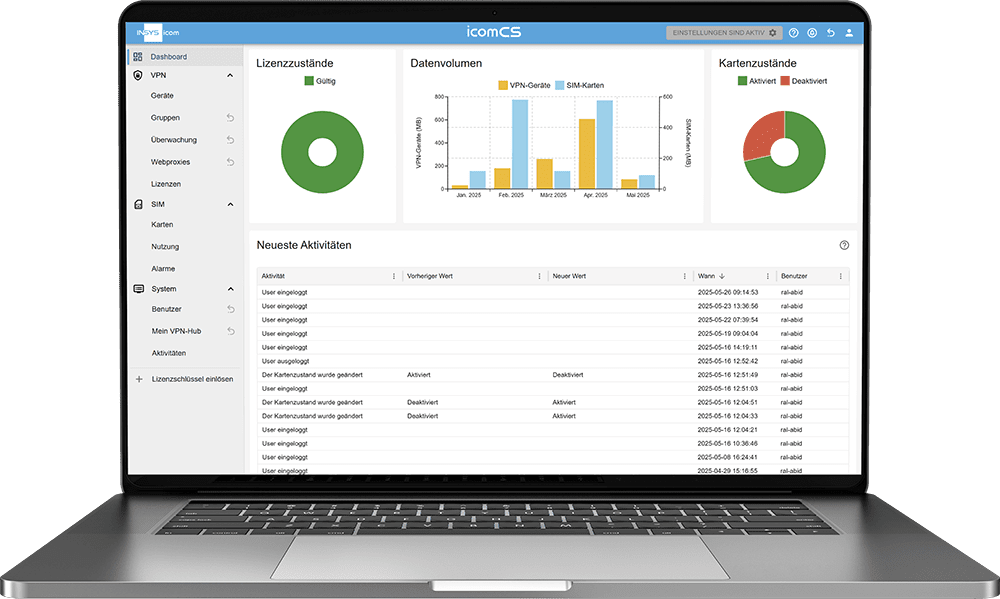Viewport: 1000px width, 599px height.
Task: Click the icomCS title in header
Action: [494, 32]
